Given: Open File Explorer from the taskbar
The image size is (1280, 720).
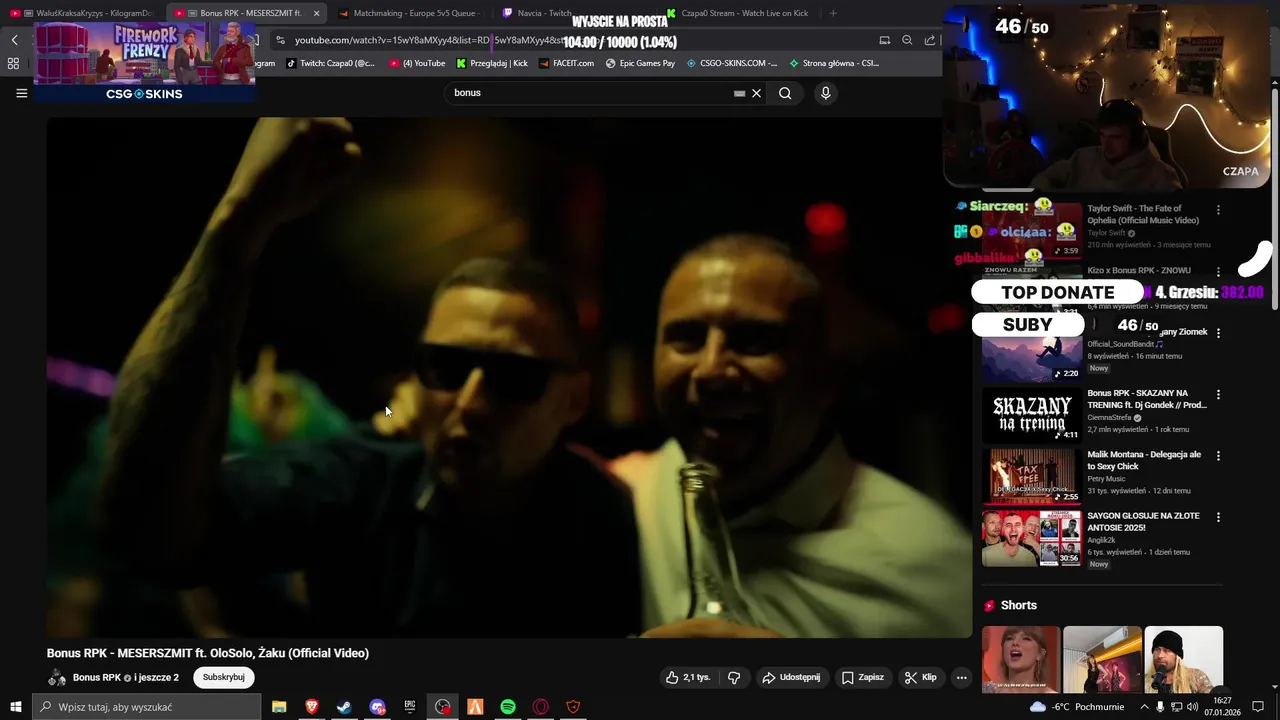Looking at the screenshot, I should [279, 707].
